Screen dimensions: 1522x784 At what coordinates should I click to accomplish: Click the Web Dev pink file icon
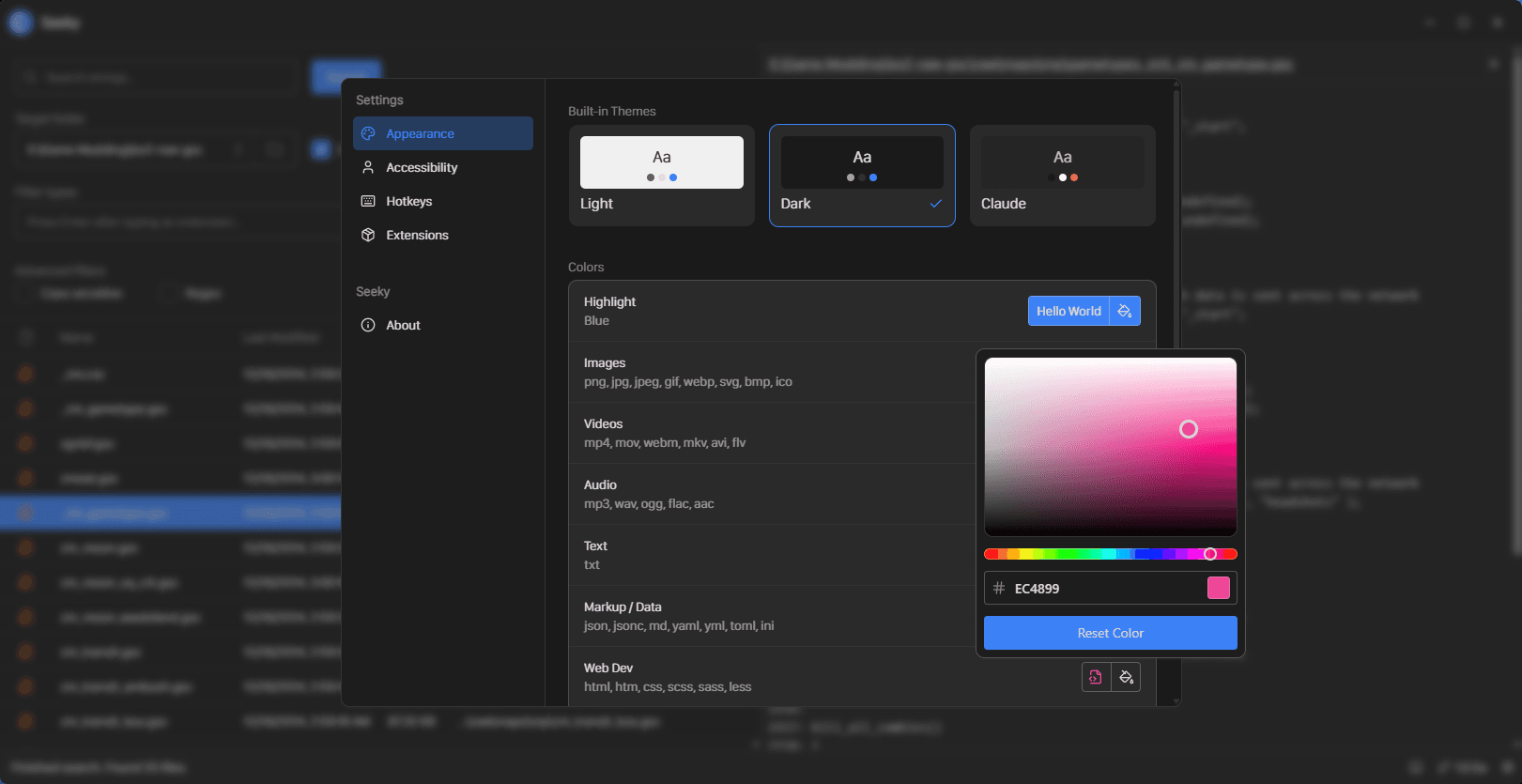1096,677
